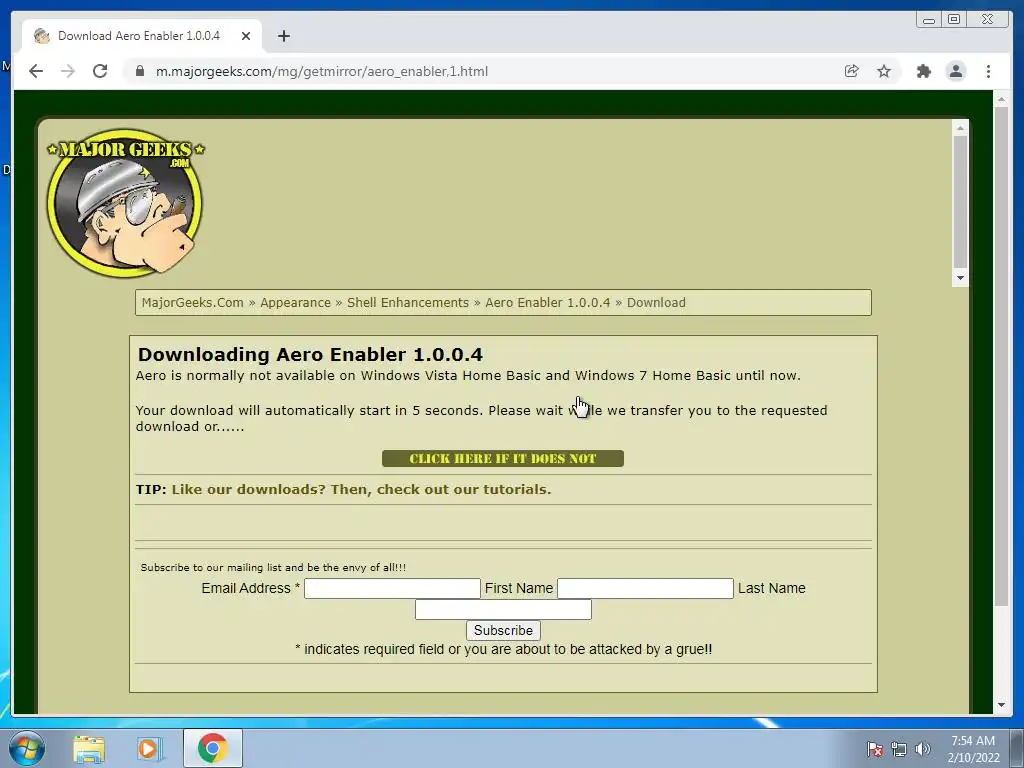Open the volume speaker tray icon
The width and height of the screenshot is (1024, 768).
coord(923,749)
